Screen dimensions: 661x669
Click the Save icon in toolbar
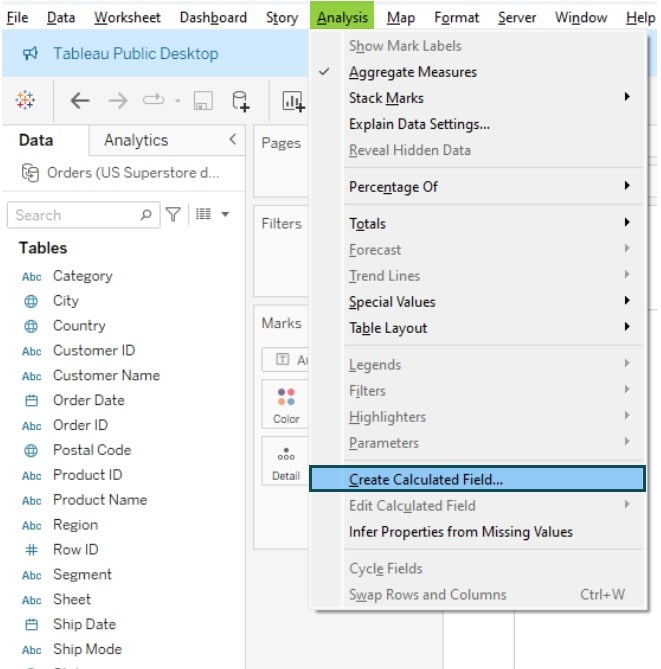(x=203, y=101)
